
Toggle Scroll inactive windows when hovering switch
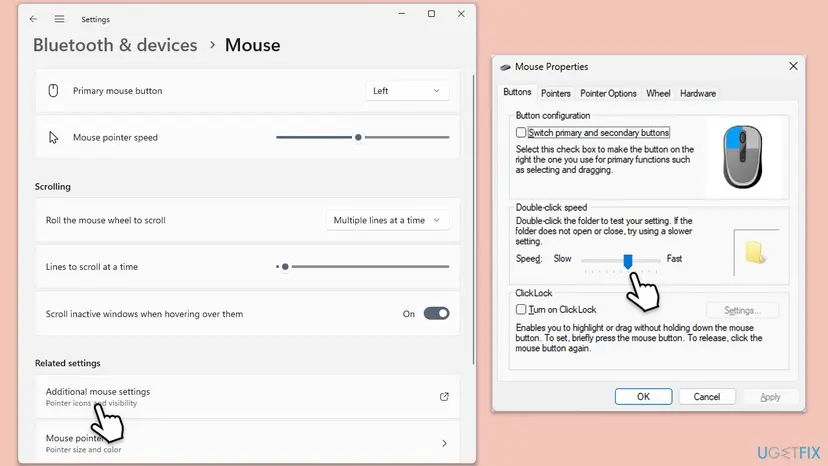coord(437,313)
